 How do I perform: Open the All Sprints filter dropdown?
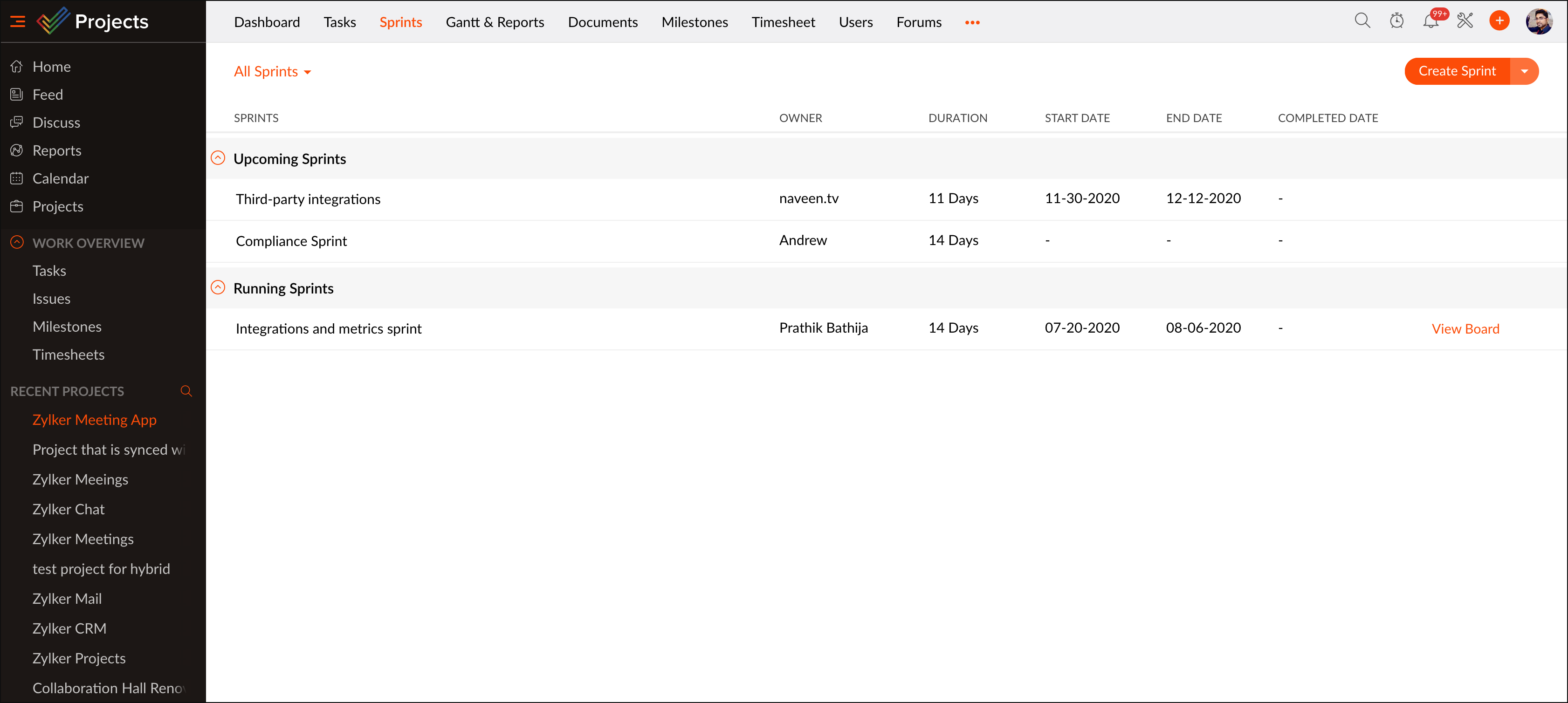point(272,72)
